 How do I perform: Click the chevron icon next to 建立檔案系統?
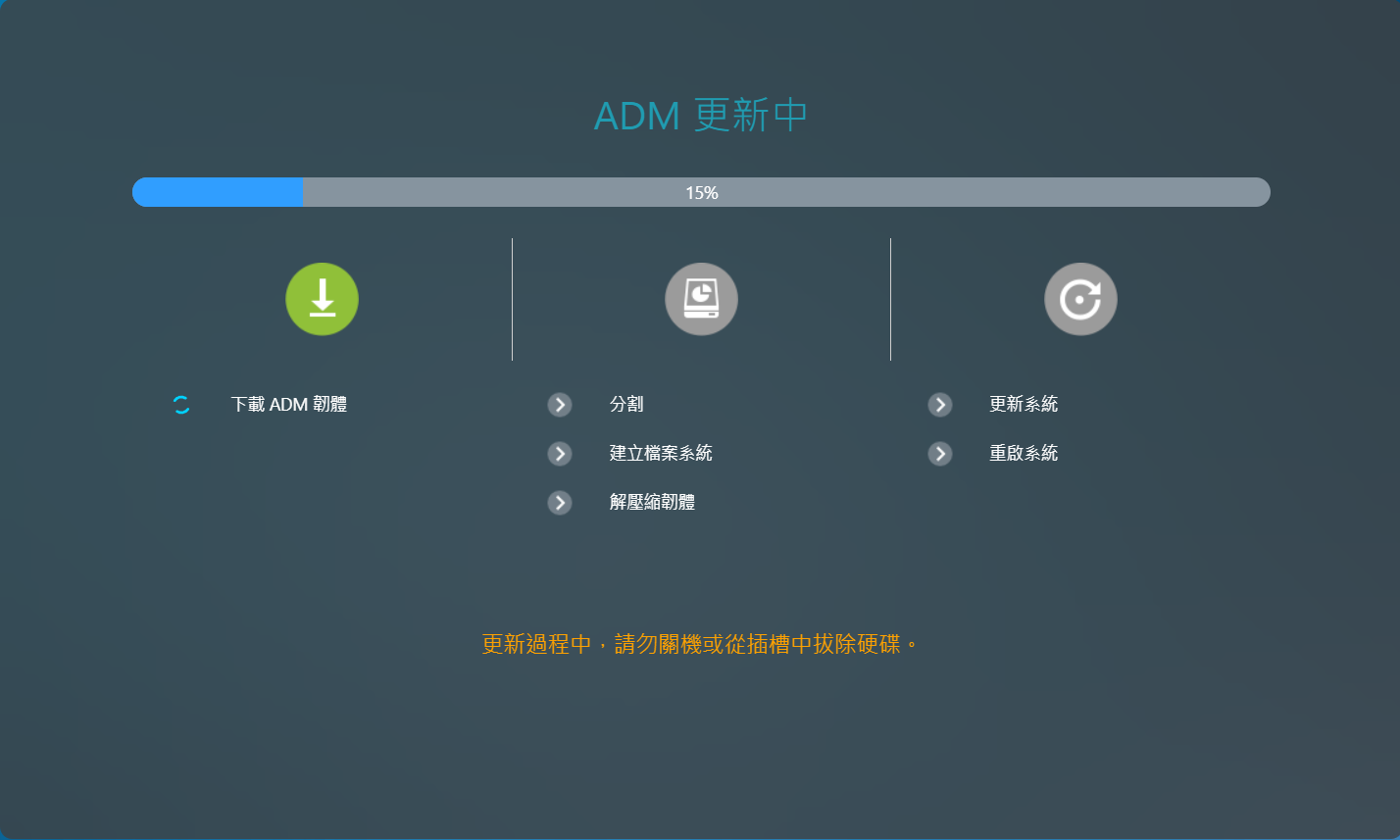click(560, 454)
